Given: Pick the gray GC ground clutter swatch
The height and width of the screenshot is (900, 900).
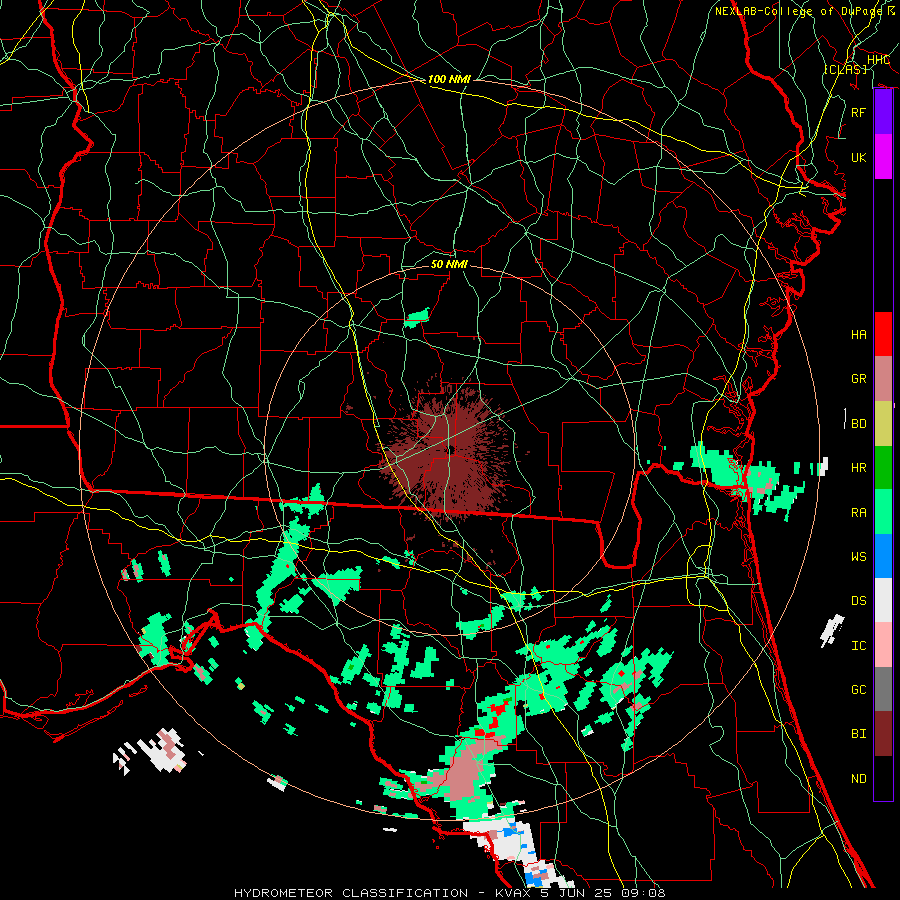Looking at the screenshot, I should pyautogui.click(x=883, y=689).
